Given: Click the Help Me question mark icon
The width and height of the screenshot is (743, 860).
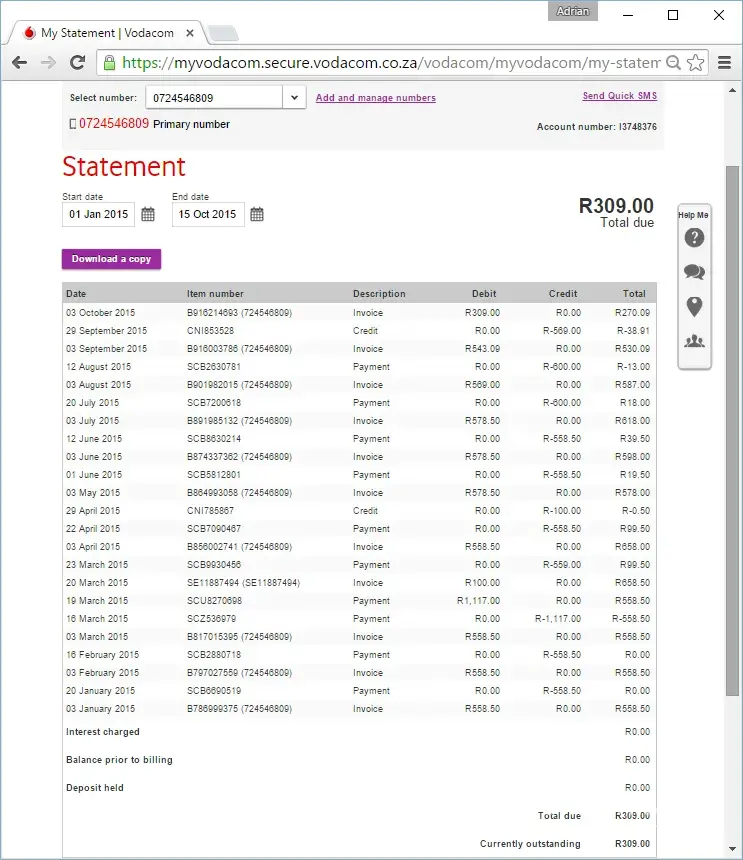Looking at the screenshot, I should [694, 238].
